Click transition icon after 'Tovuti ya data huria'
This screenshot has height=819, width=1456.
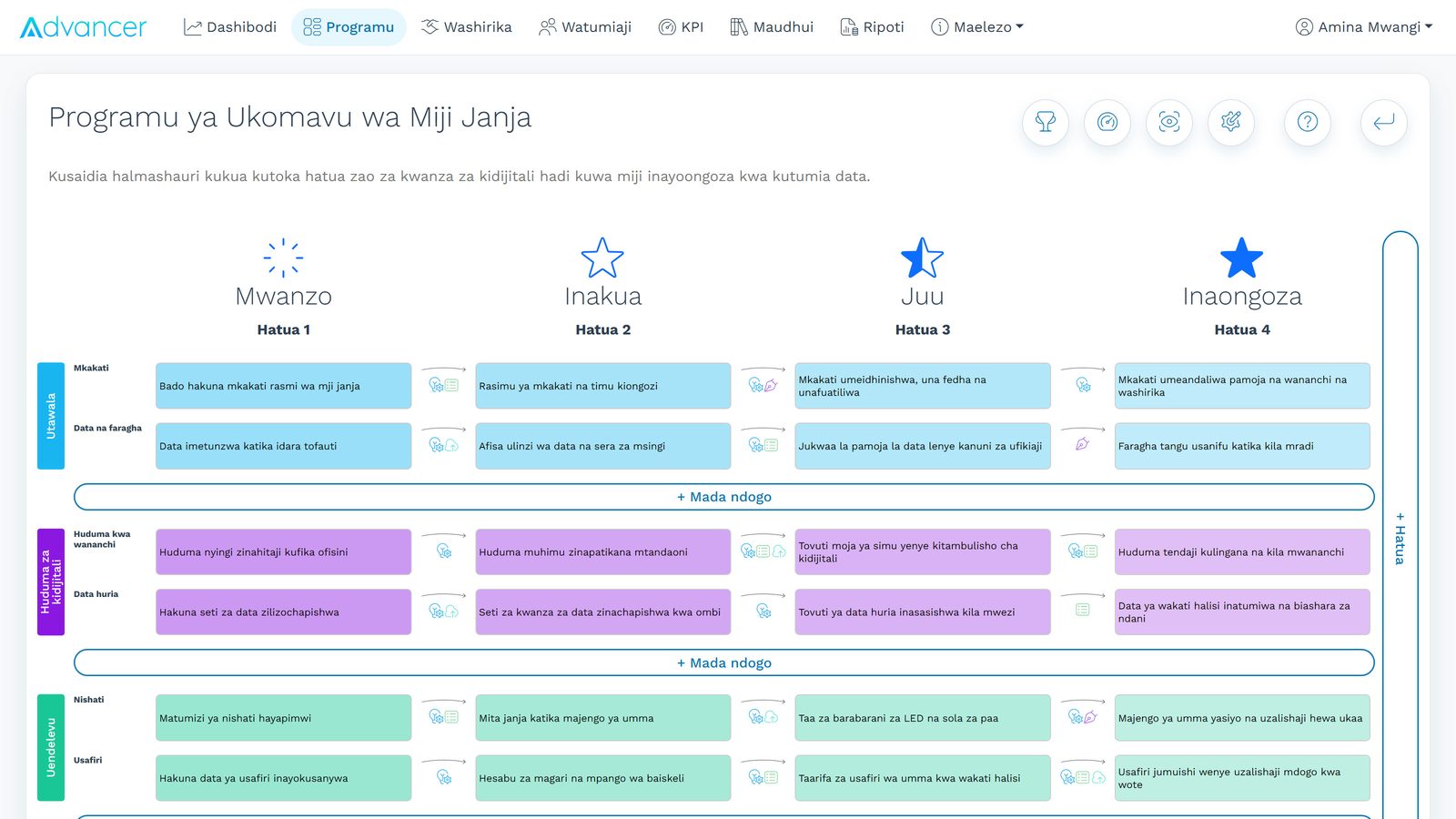tap(1082, 610)
